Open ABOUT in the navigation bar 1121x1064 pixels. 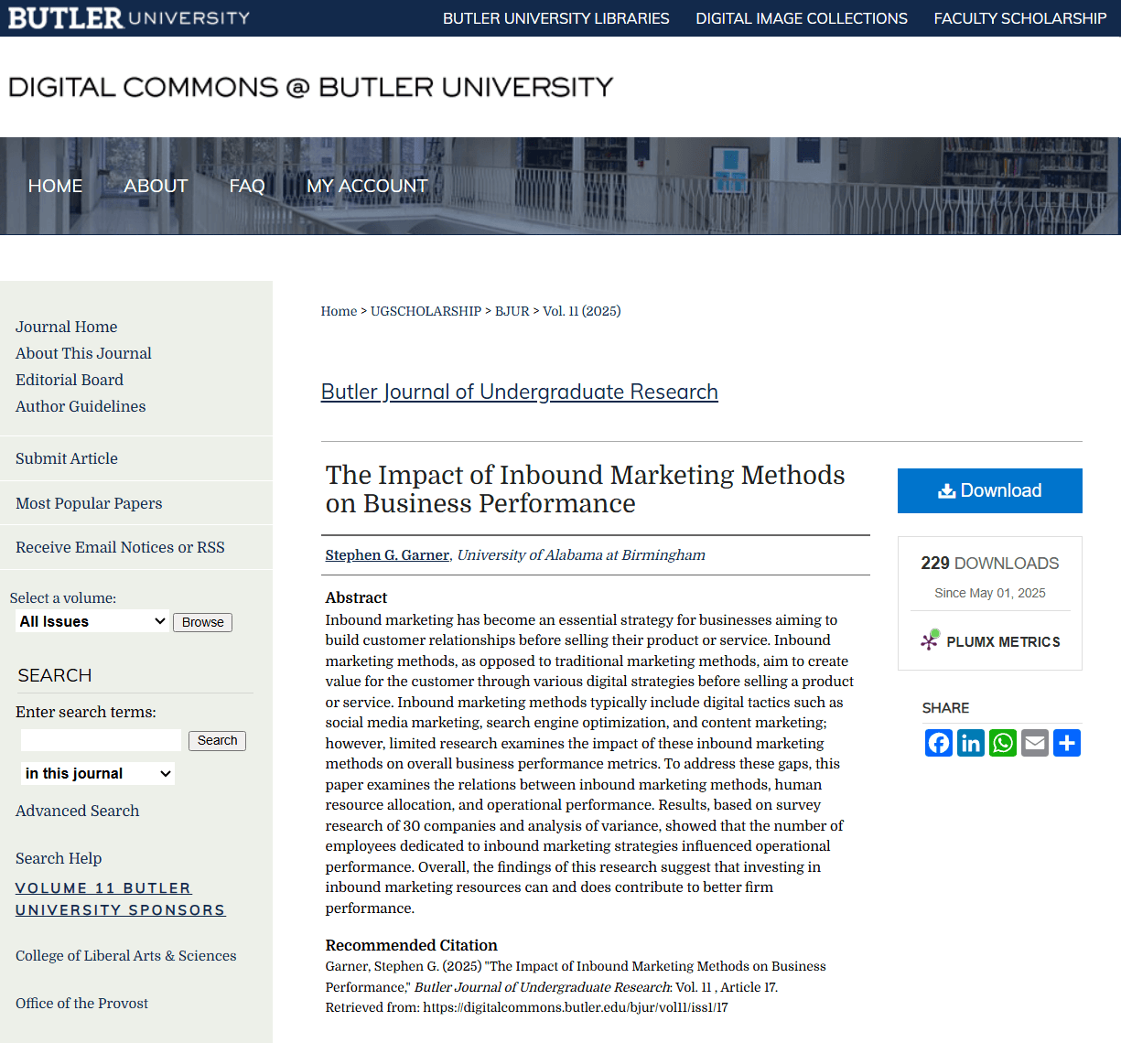(x=156, y=186)
